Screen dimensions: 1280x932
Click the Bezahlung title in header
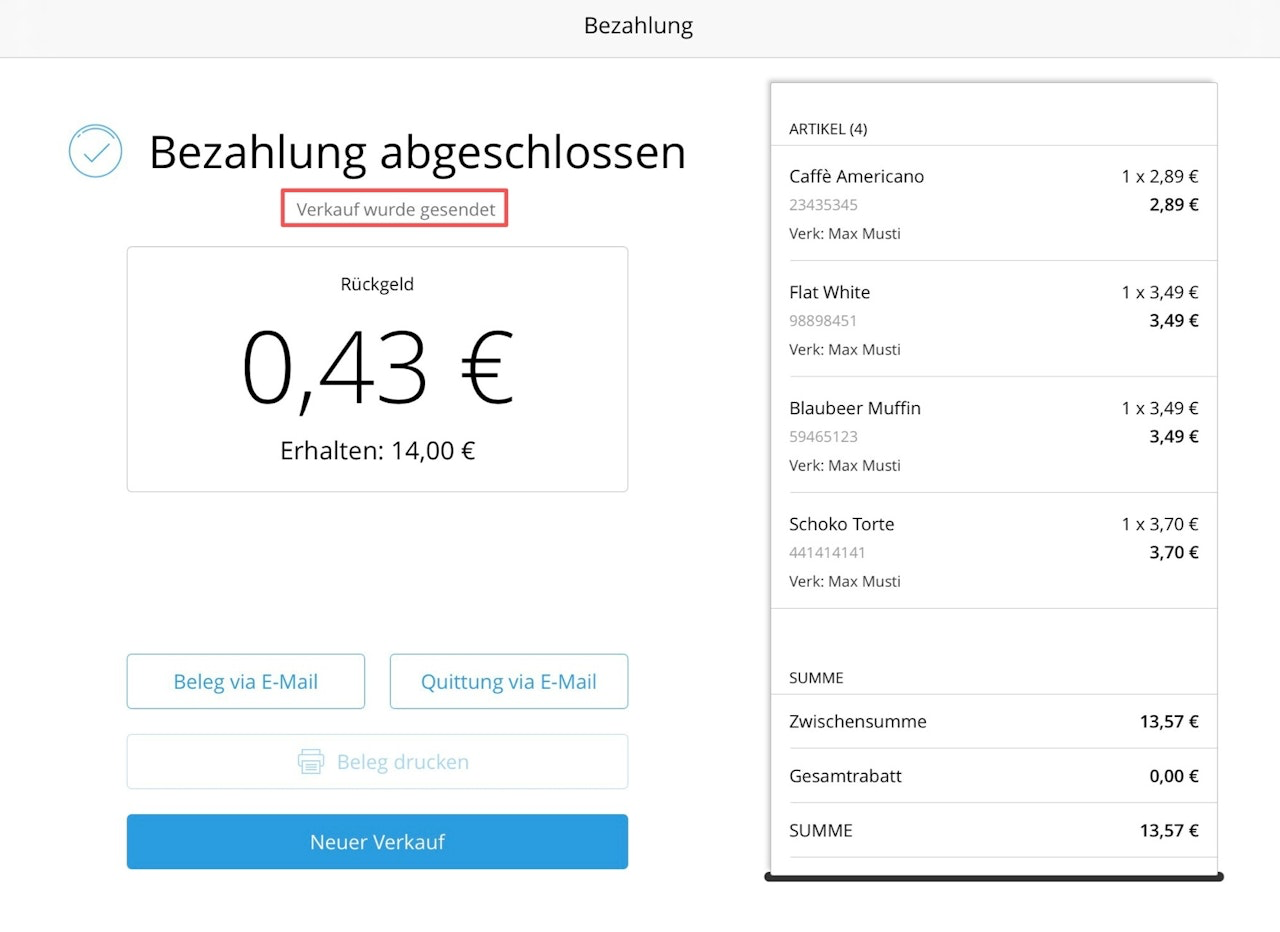638,26
